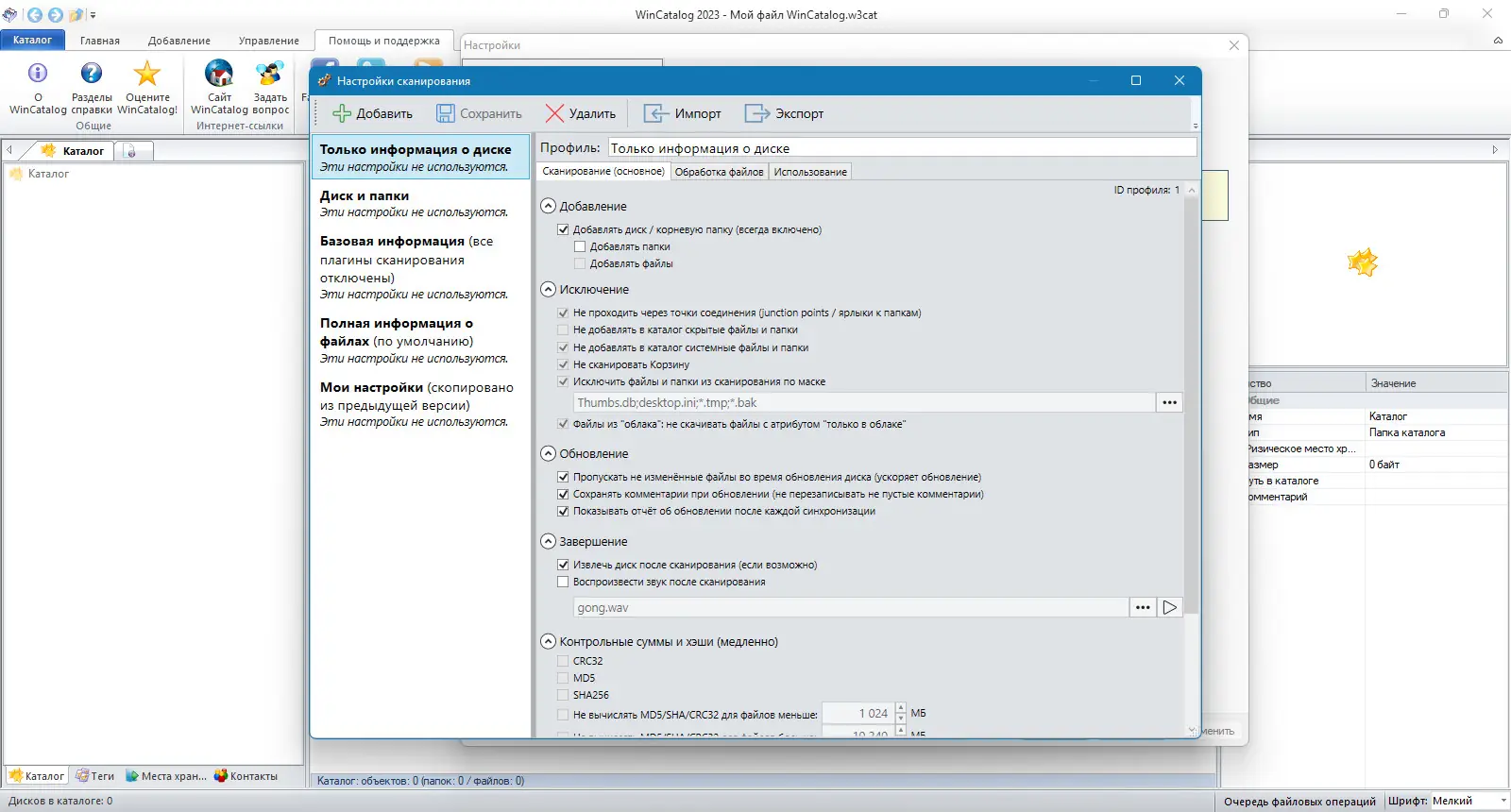Open the exclusion mask editor button
This screenshot has width=1511, height=812.
1169,402
